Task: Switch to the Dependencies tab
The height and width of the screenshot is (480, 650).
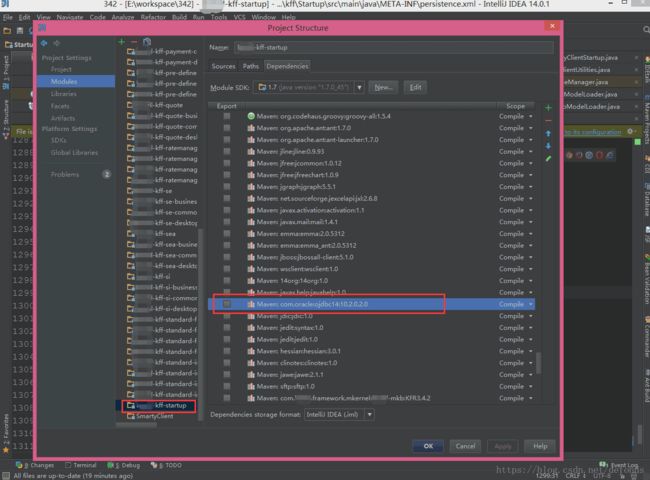Action: pyautogui.click(x=287, y=66)
